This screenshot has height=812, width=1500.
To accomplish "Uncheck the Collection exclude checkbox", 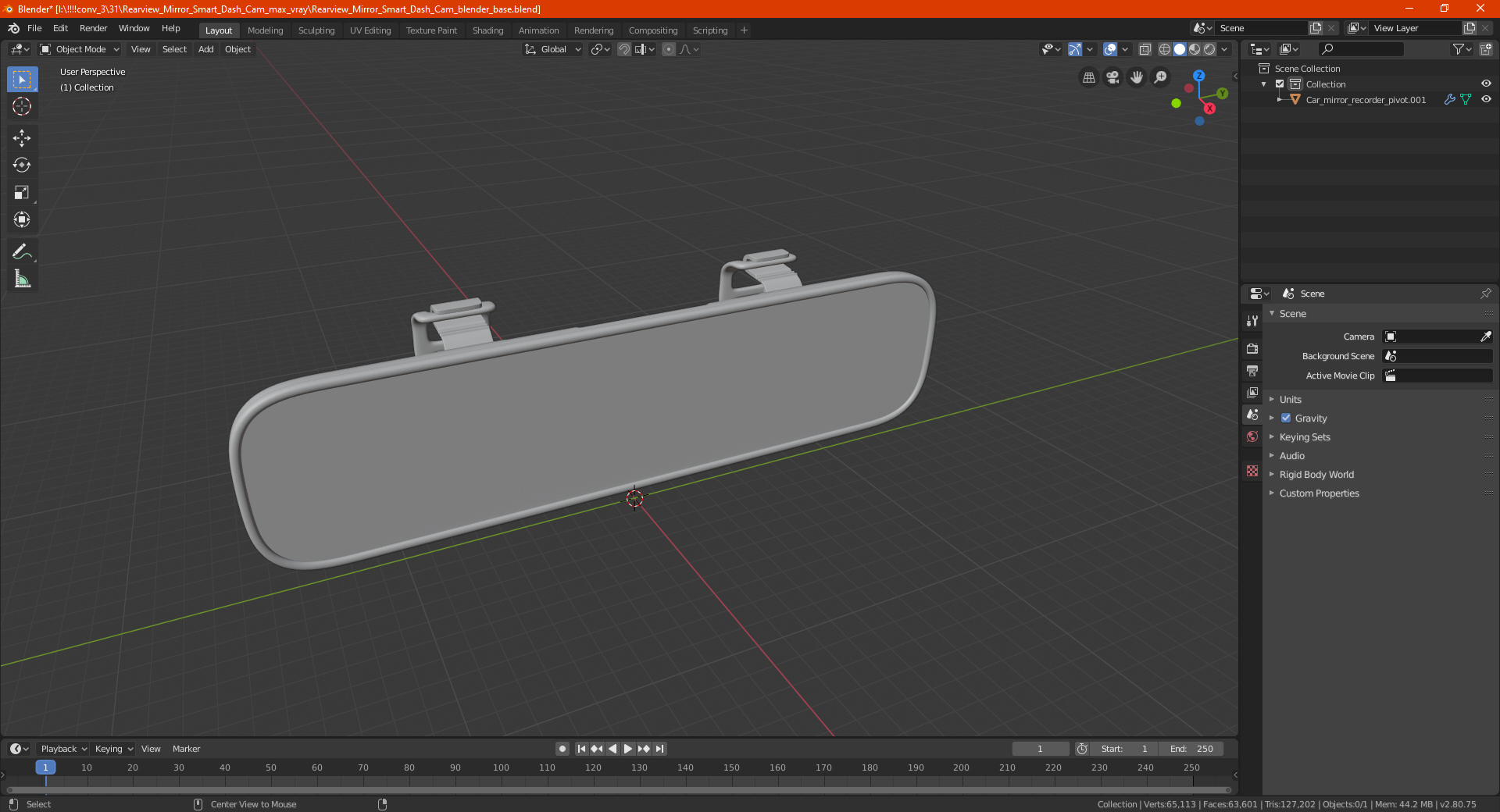I will [x=1280, y=84].
